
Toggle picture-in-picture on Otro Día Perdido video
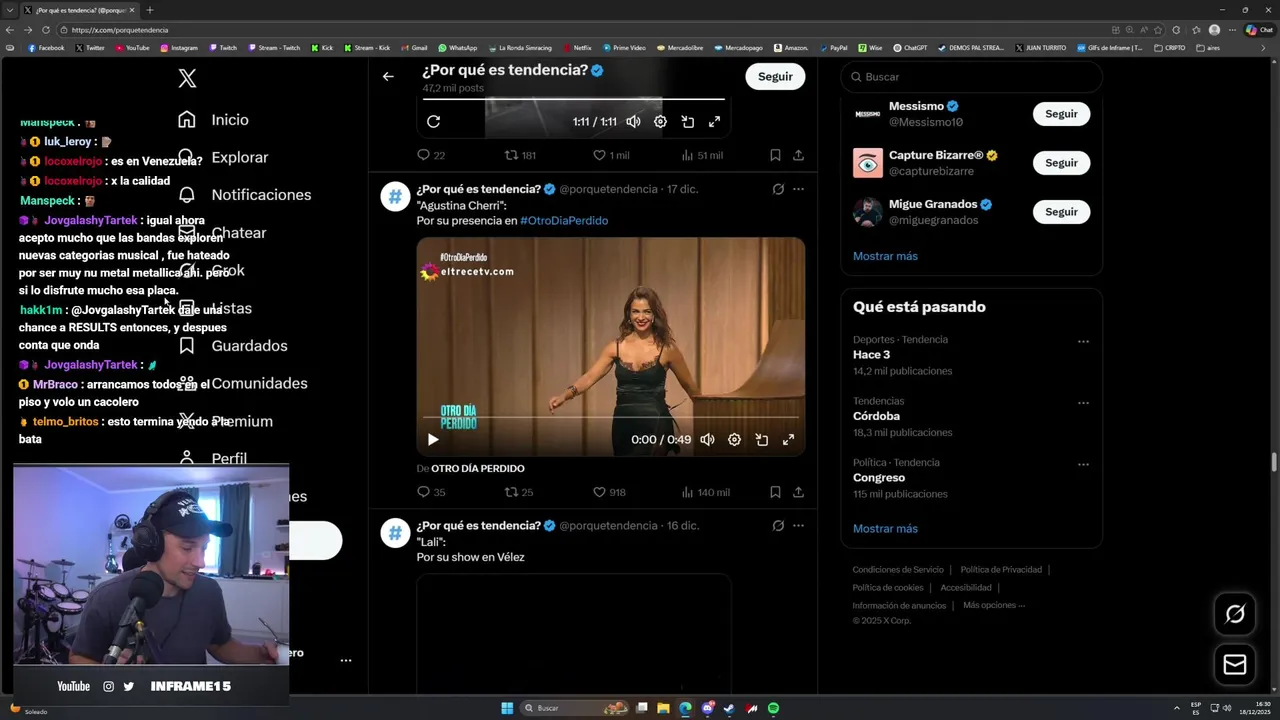coord(762,439)
